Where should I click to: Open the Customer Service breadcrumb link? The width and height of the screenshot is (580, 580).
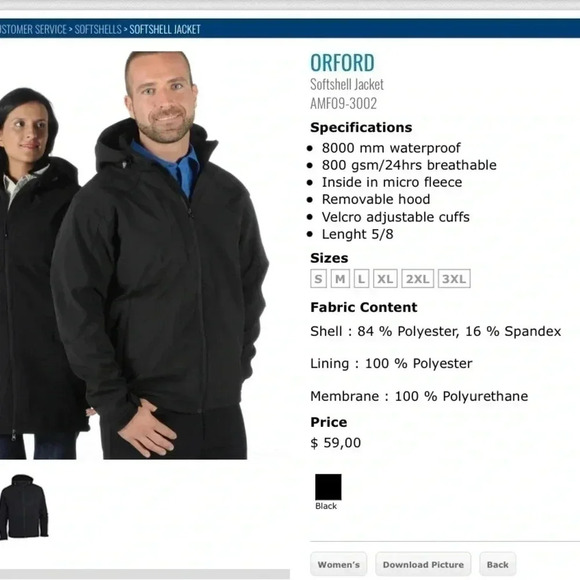pos(33,29)
